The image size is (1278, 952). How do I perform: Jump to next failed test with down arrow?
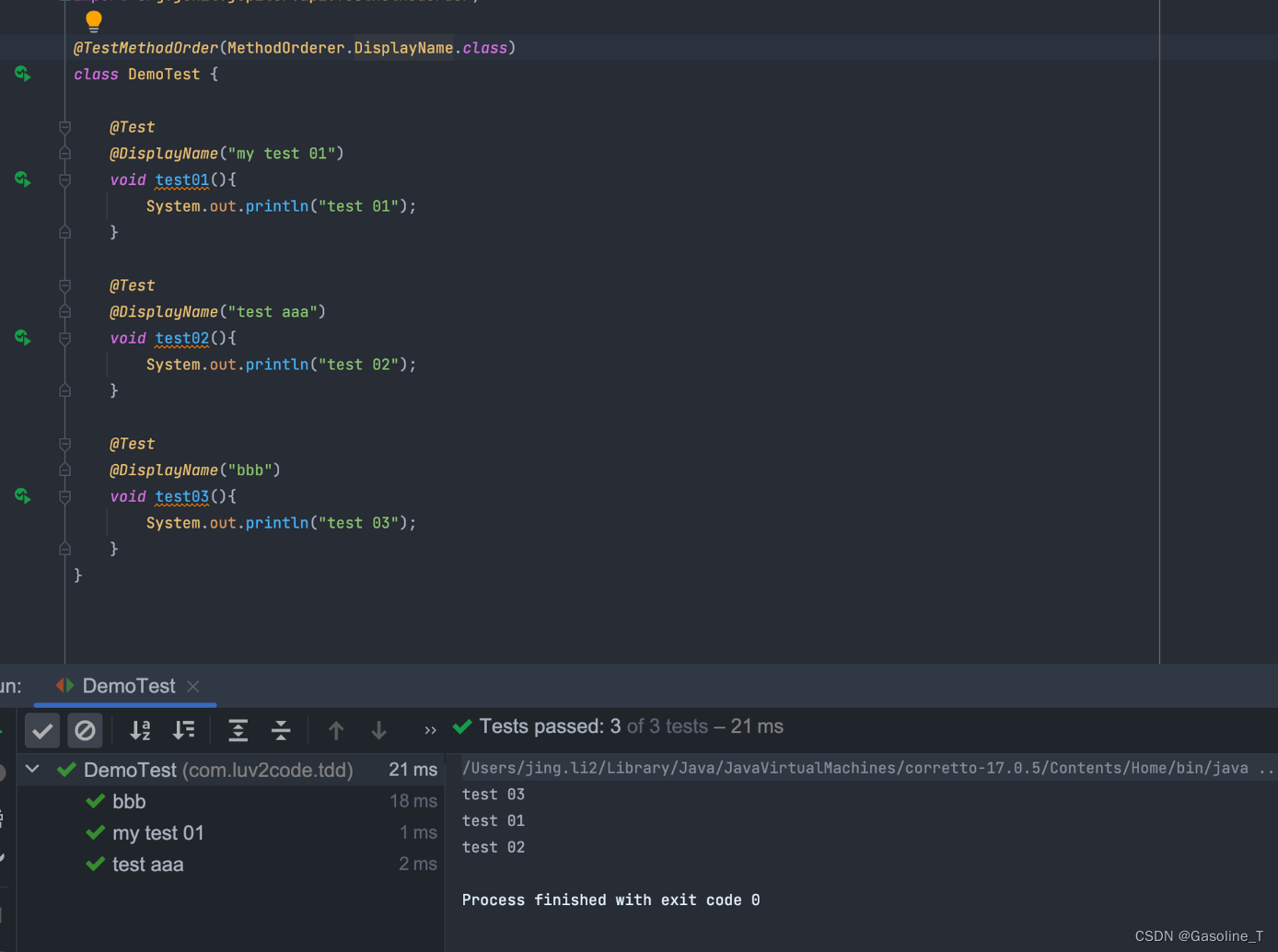point(378,730)
